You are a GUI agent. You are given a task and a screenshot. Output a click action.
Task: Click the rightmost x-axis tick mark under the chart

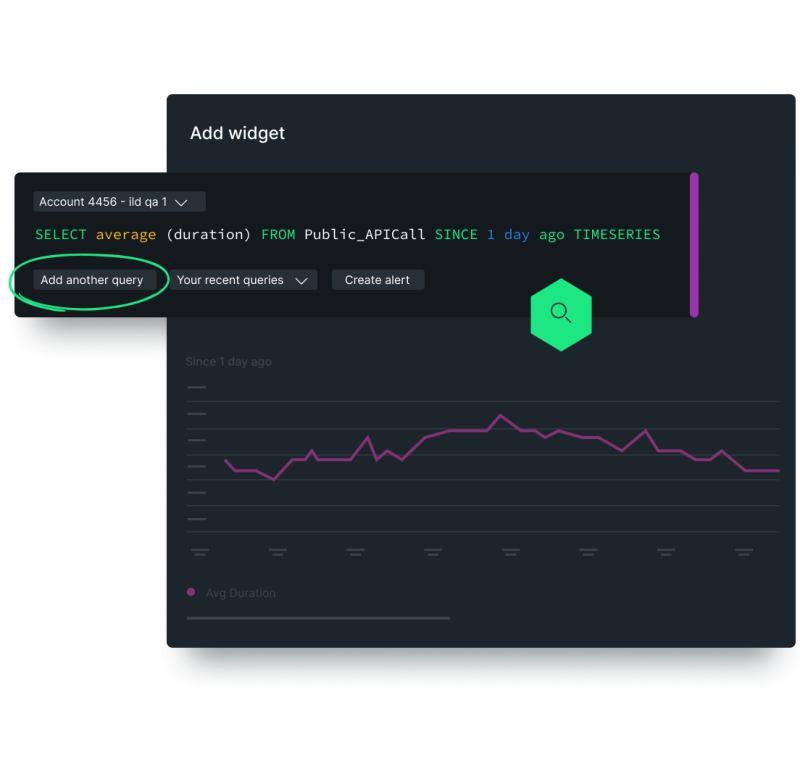[x=743, y=551]
